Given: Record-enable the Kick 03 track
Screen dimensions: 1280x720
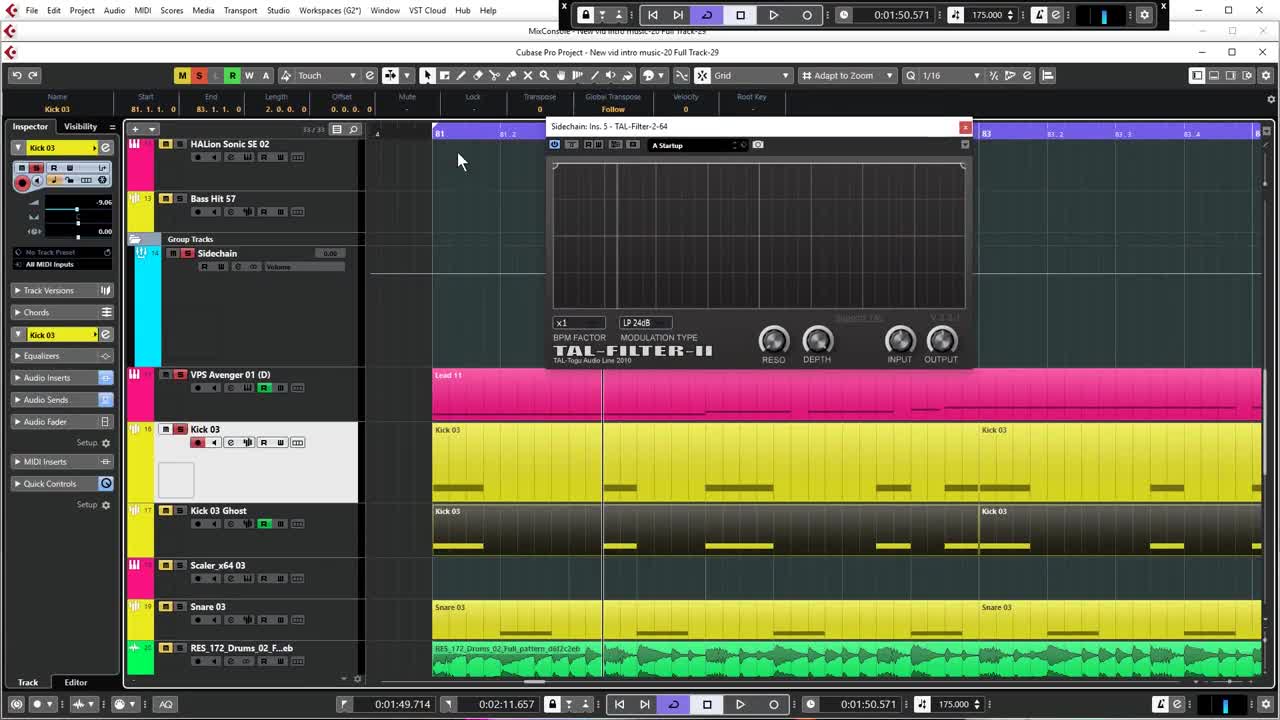Looking at the screenshot, I should tap(198, 442).
